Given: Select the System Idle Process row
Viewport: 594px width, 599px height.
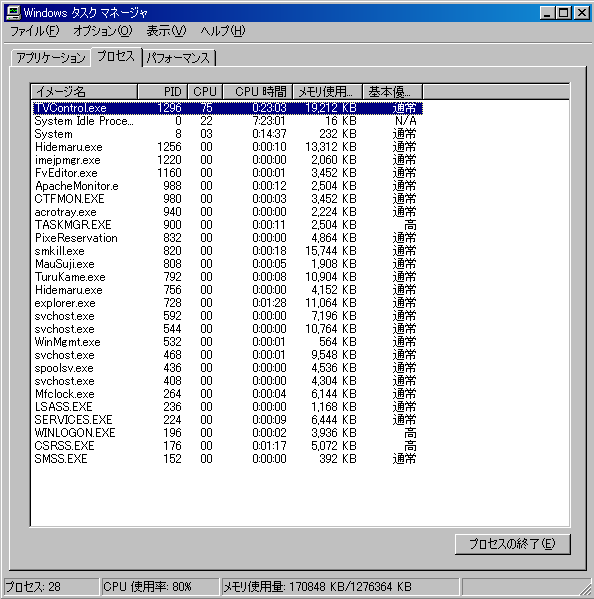Looking at the screenshot, I should (228, 121).
